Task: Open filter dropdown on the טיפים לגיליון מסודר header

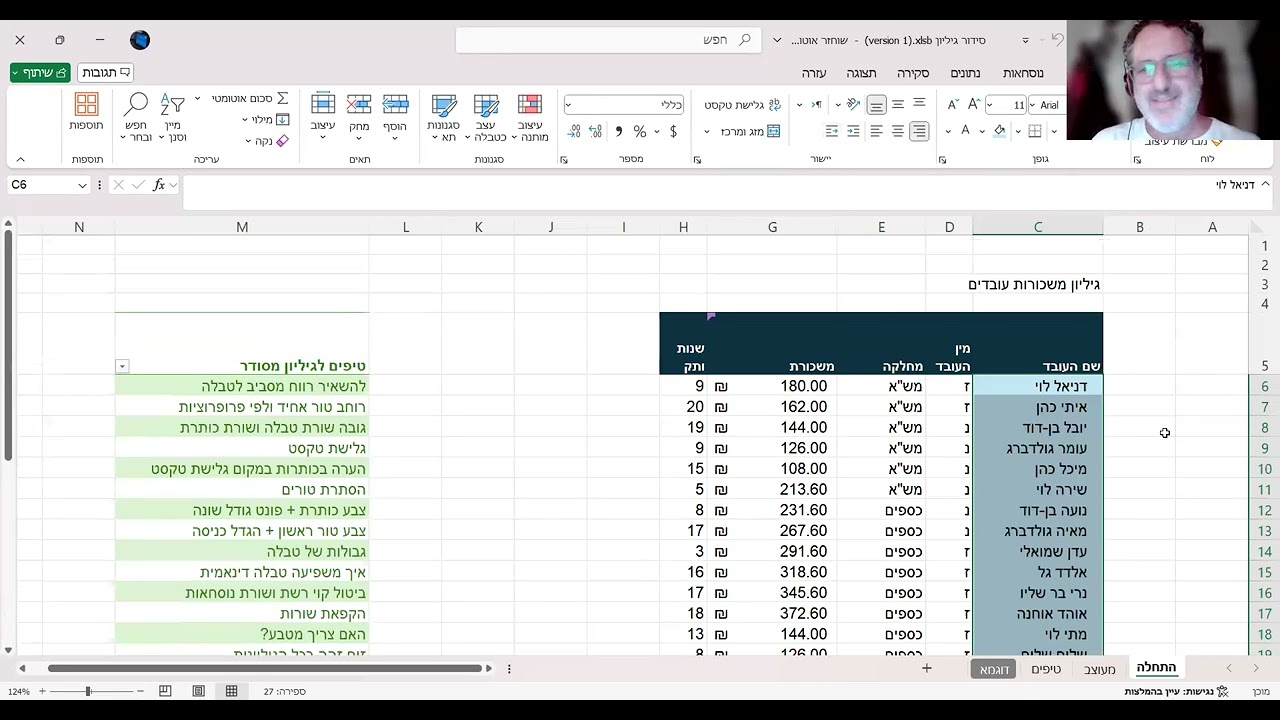Action: (x=122, y=367)
